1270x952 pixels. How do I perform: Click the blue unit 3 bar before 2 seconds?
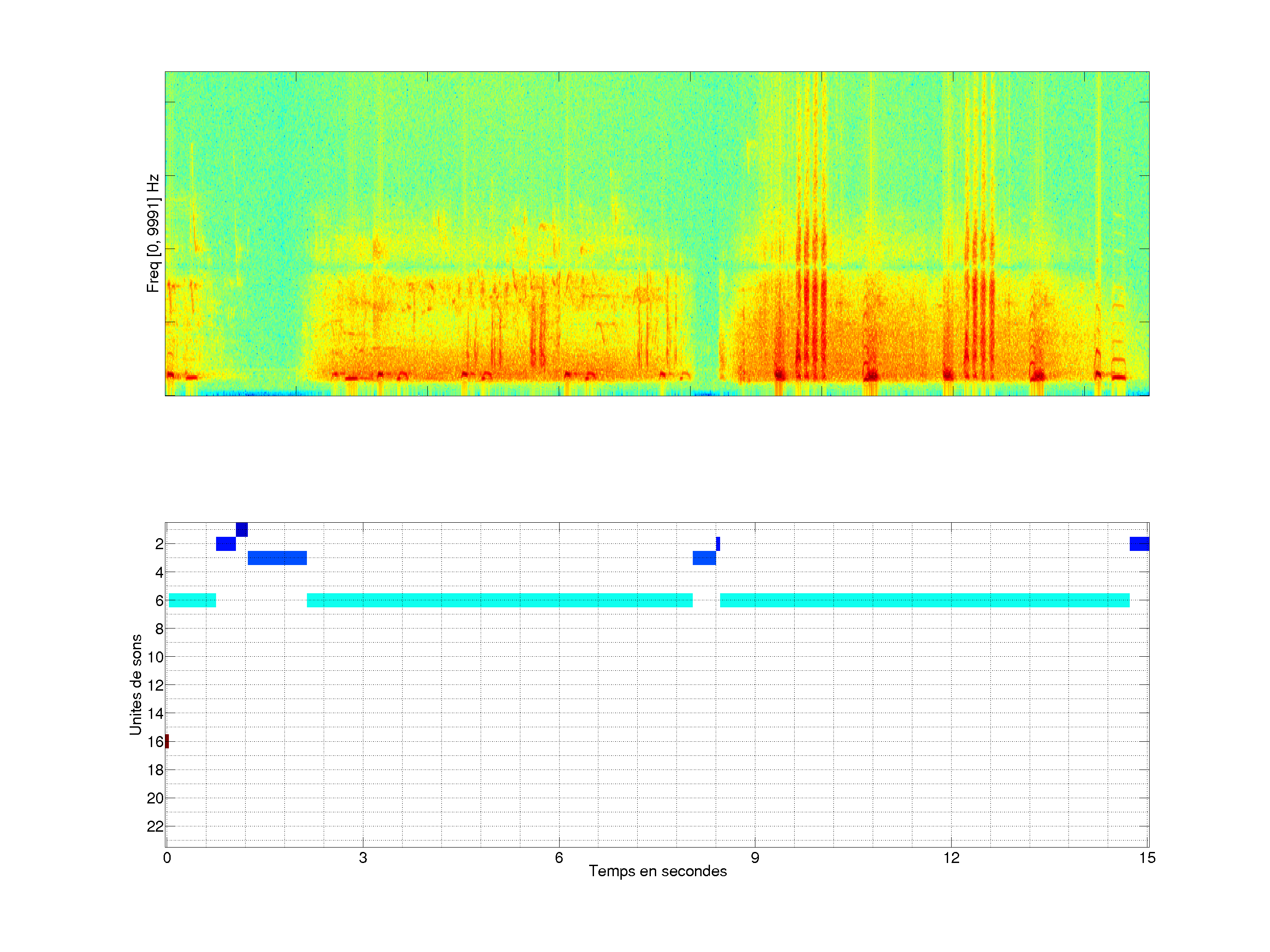click(277, 558)
